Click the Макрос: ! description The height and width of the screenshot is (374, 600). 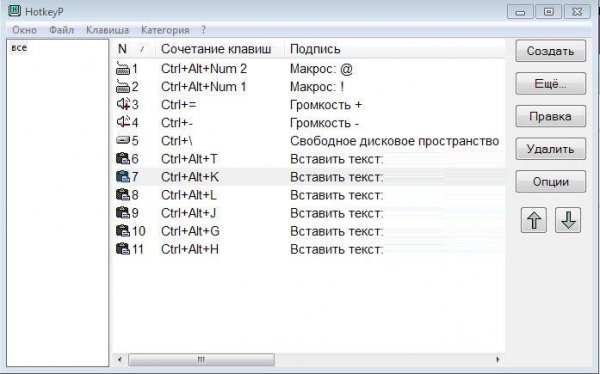pos(317,87)
